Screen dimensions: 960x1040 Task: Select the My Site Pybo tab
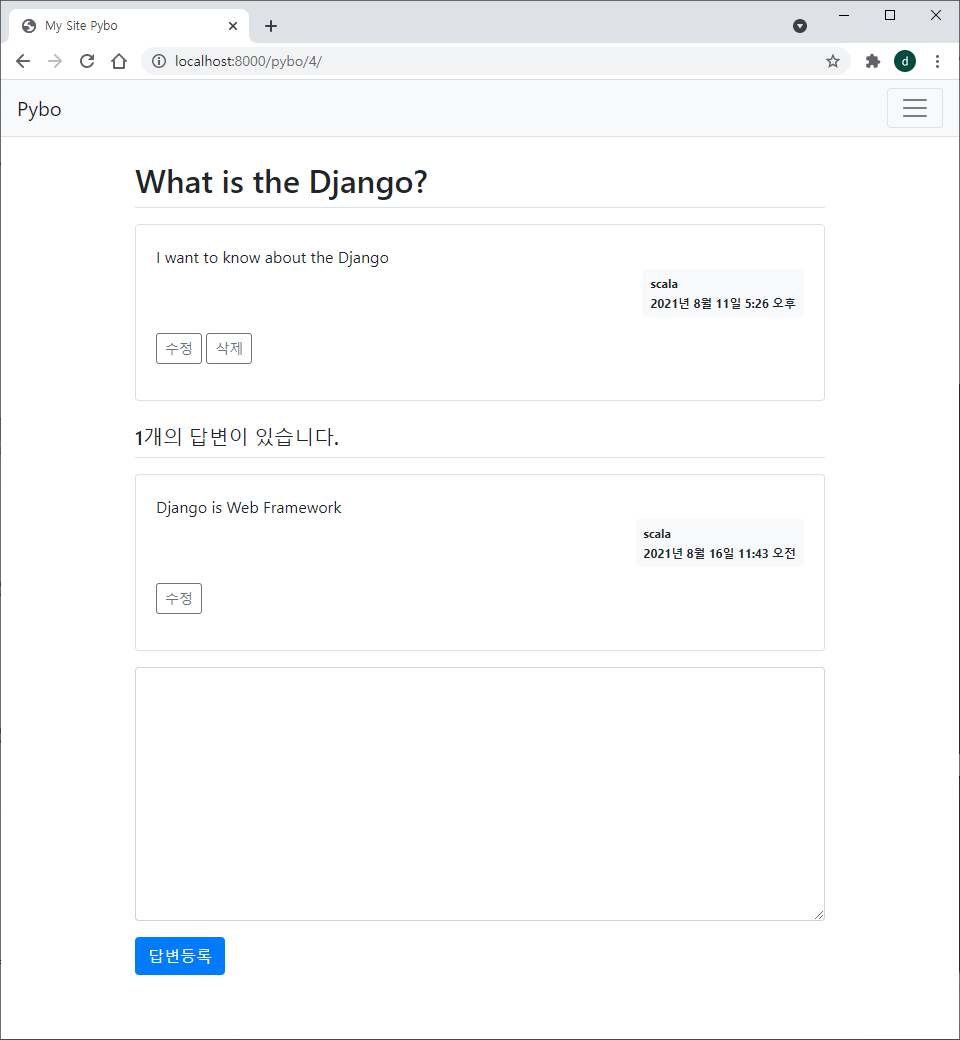pyautogui.click(x=129, y=26)
